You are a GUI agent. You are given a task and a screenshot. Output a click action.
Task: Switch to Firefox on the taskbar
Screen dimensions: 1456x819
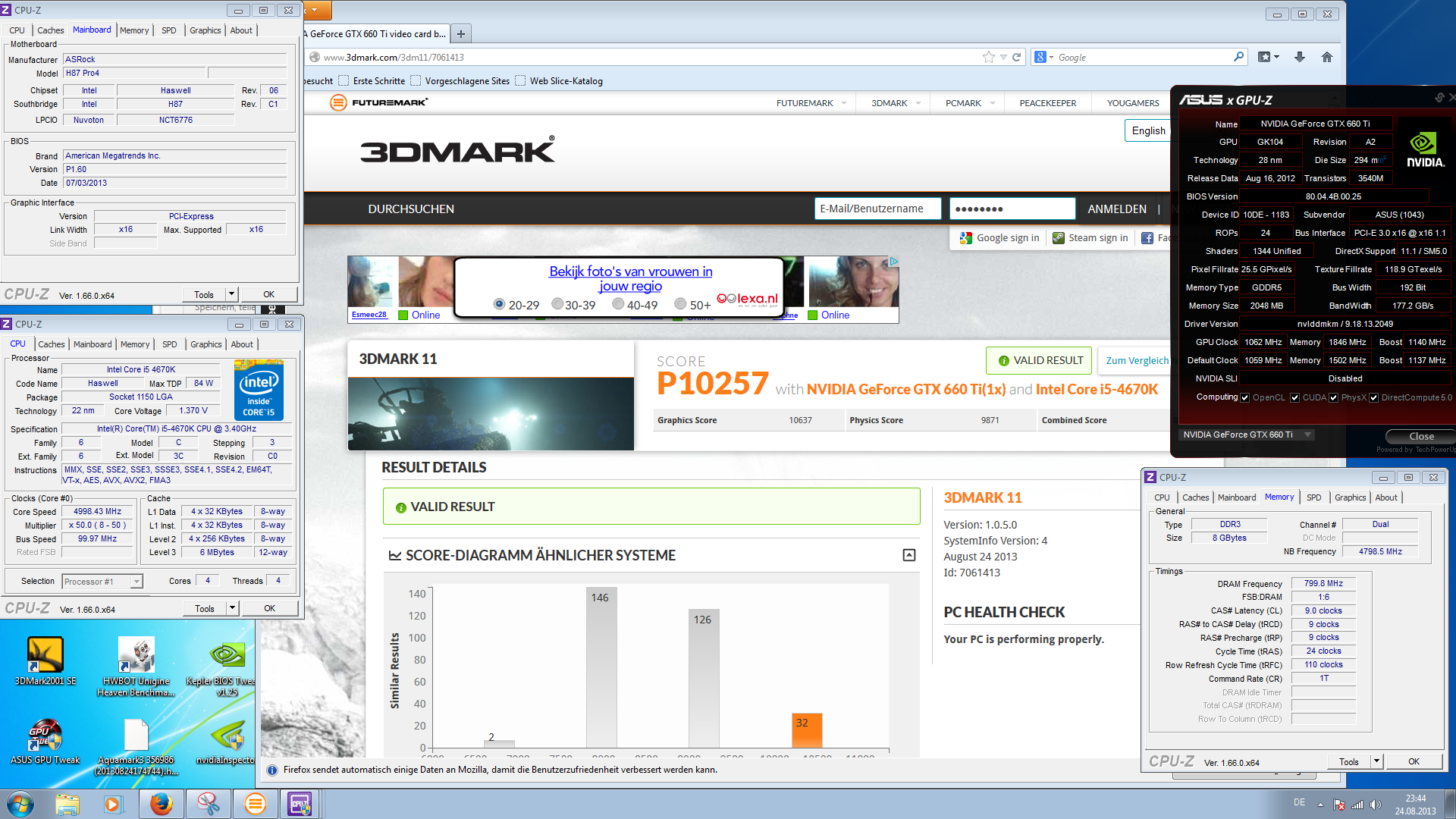click(161, 804)
